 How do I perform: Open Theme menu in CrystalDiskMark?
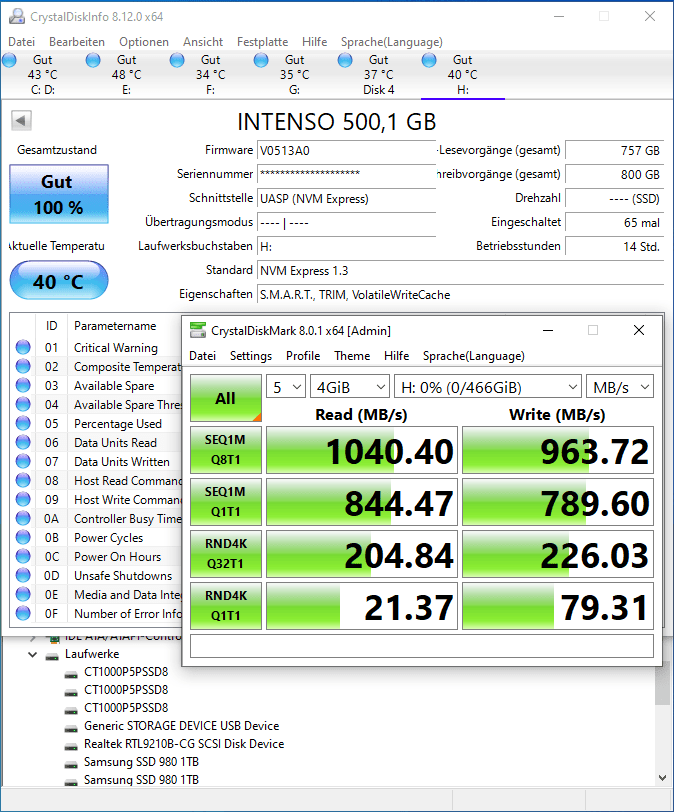point(352,356)
